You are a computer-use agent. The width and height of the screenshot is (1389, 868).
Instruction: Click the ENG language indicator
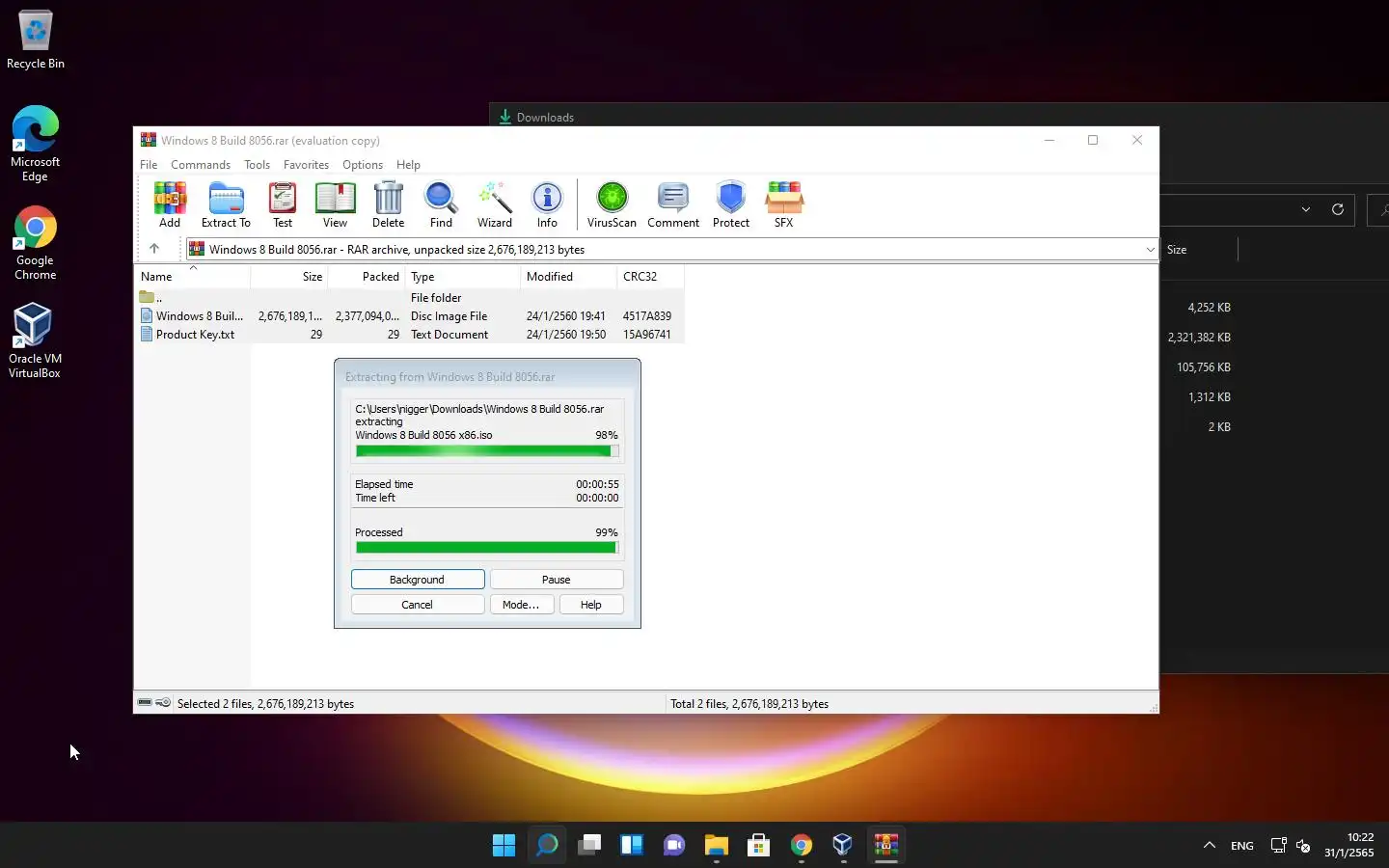(x=1242, y=846)
